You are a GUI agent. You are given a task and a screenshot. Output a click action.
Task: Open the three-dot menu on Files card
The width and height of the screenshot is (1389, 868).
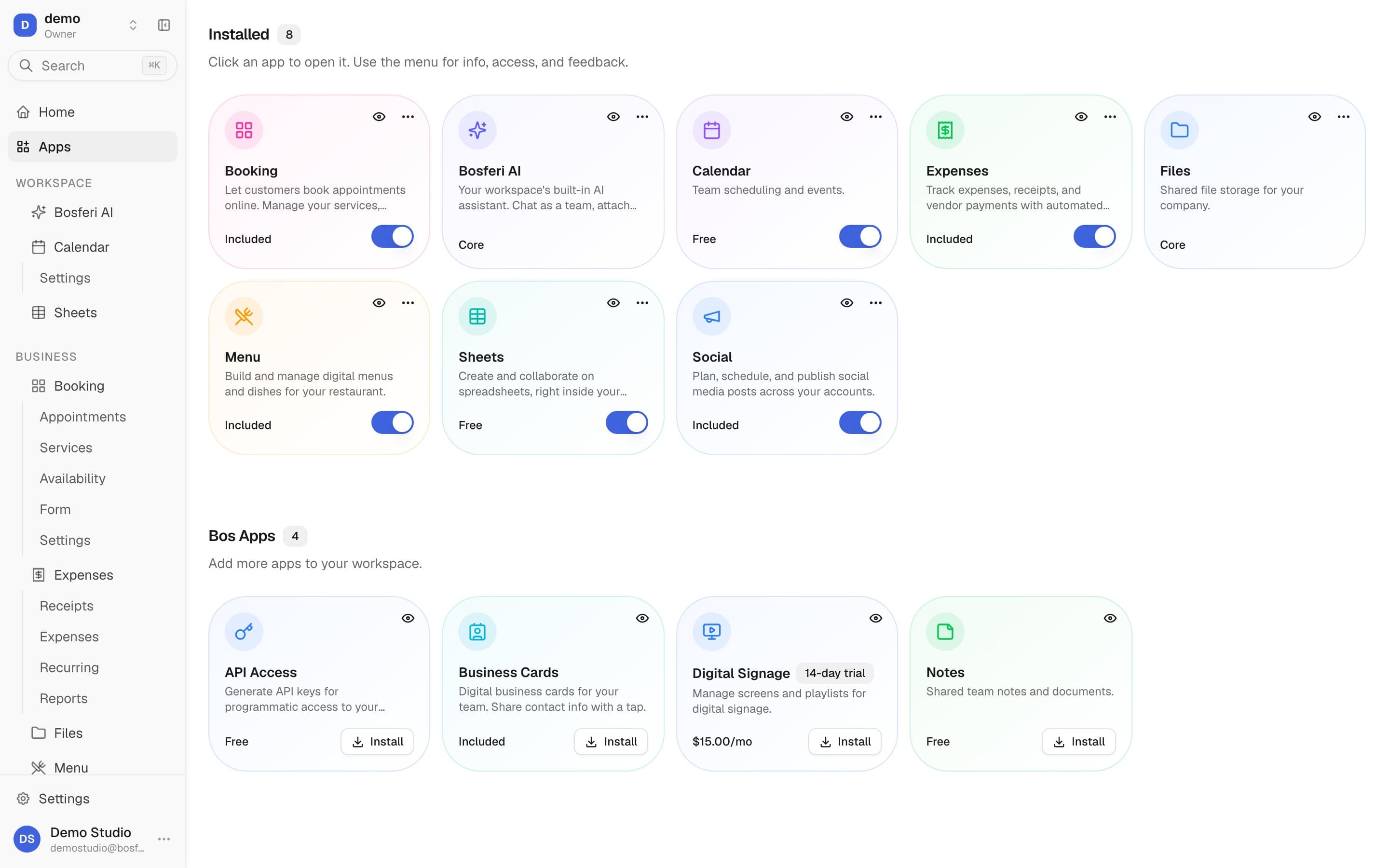point(1344,117)
